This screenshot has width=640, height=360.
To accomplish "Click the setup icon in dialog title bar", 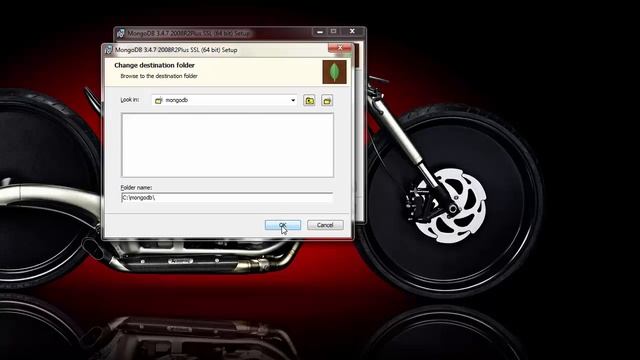I will 109,50.
